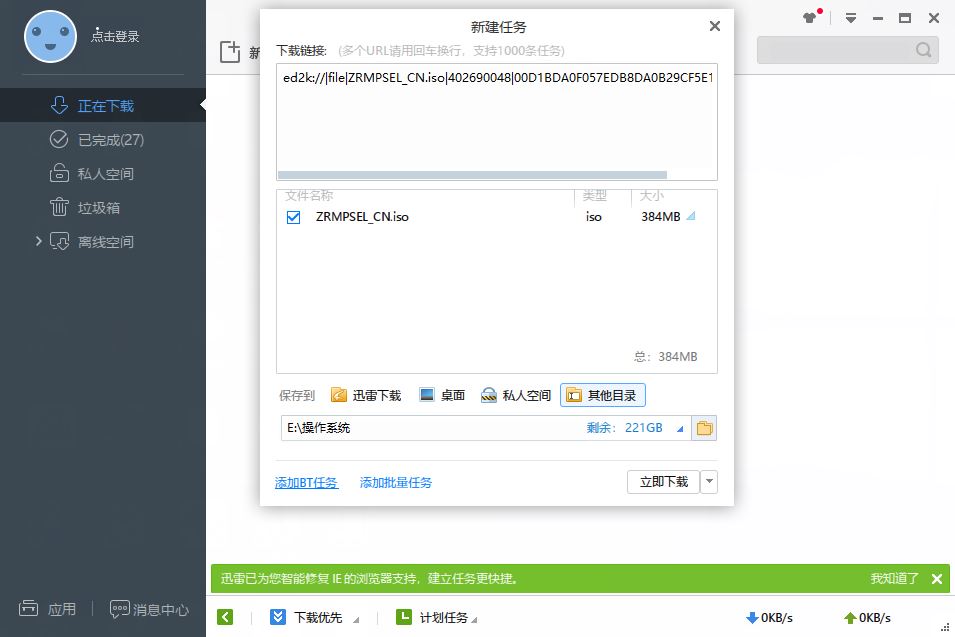Click the search magnifier icon
The image size is (955, 637).
tap(923, 50)
